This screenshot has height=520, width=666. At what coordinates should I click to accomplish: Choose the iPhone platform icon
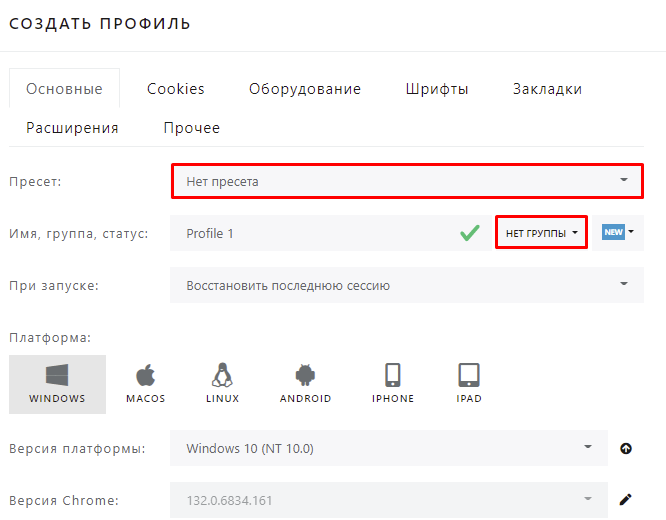point(392,384)
